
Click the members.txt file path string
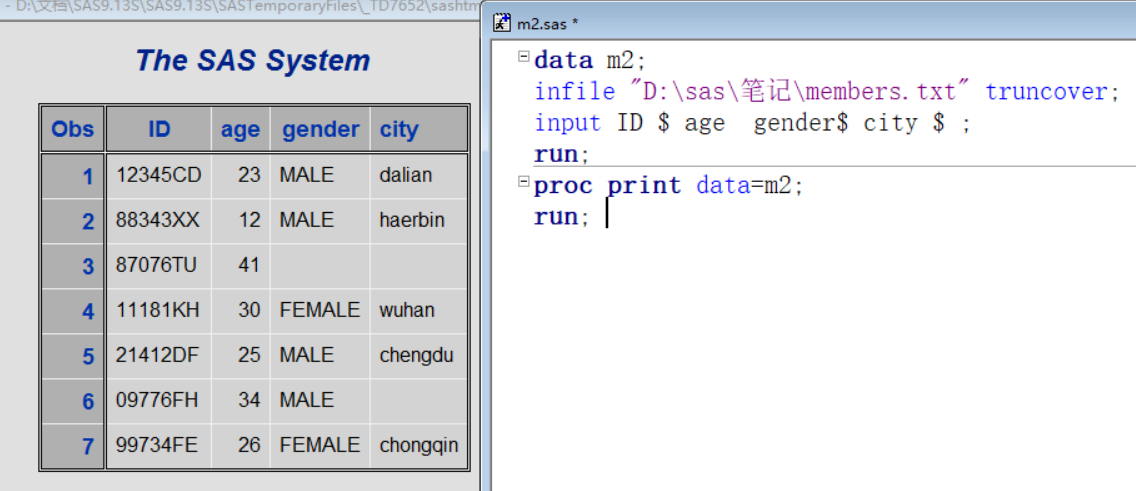click(800, 92)
